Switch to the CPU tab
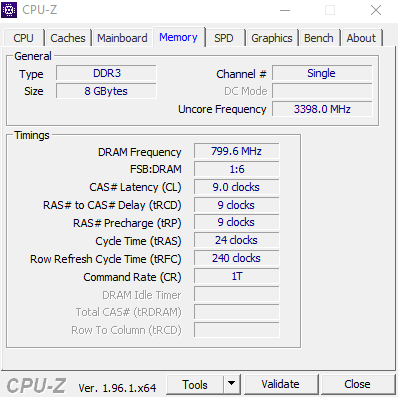398x397 pixels. [x=24, y=38]
